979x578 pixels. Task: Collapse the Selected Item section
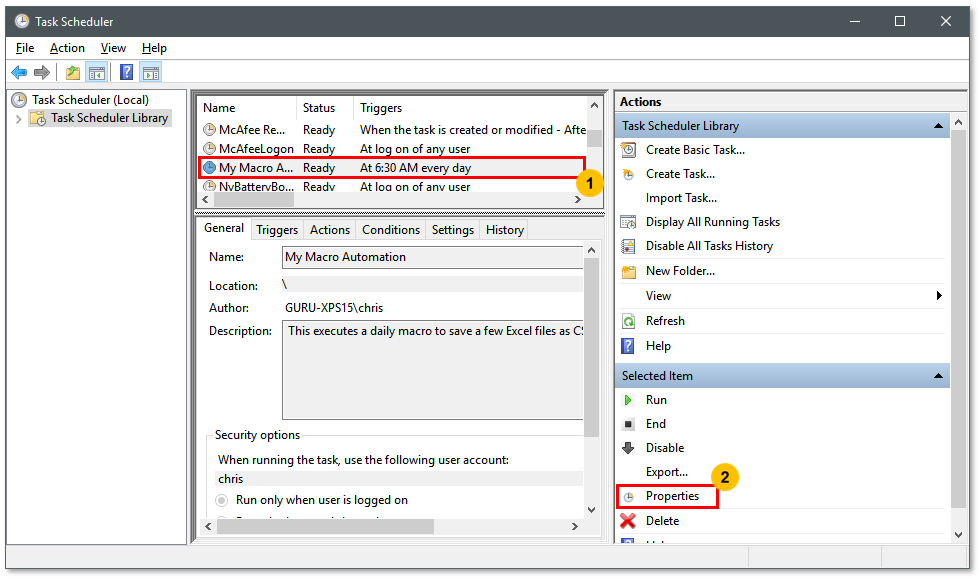pyautogui.click(x=937, y=375)
